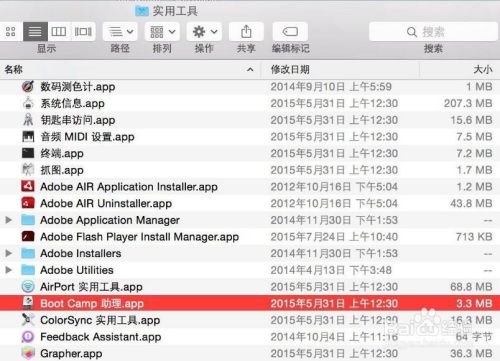Image resolution: width=500 pixels, height=361 pixels.
Task: Click date 2014年9月10日 上午5:59
Action: point(331,87)
